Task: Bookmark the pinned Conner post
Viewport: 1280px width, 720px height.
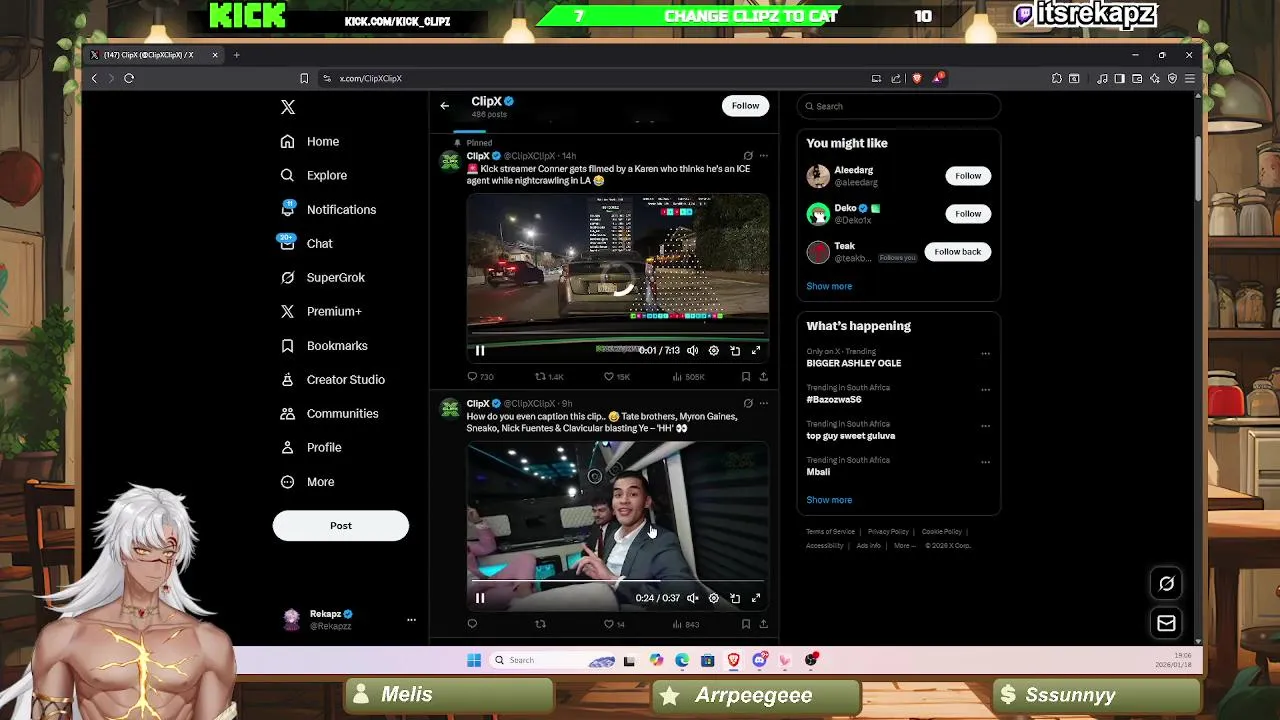Action: 746,377
